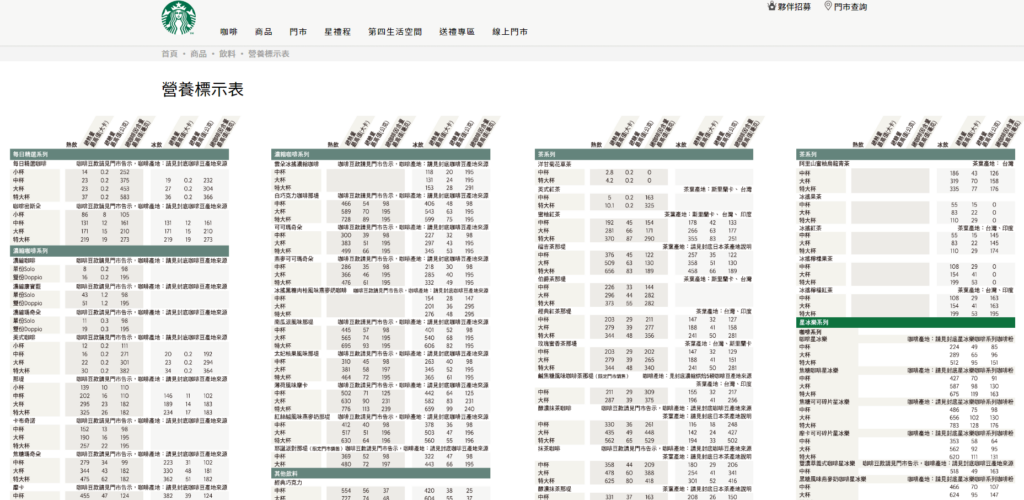Select the 濃縮康寶藍 product row
Viewport: 1024px width, 500px height.
[x=120, y=286]
